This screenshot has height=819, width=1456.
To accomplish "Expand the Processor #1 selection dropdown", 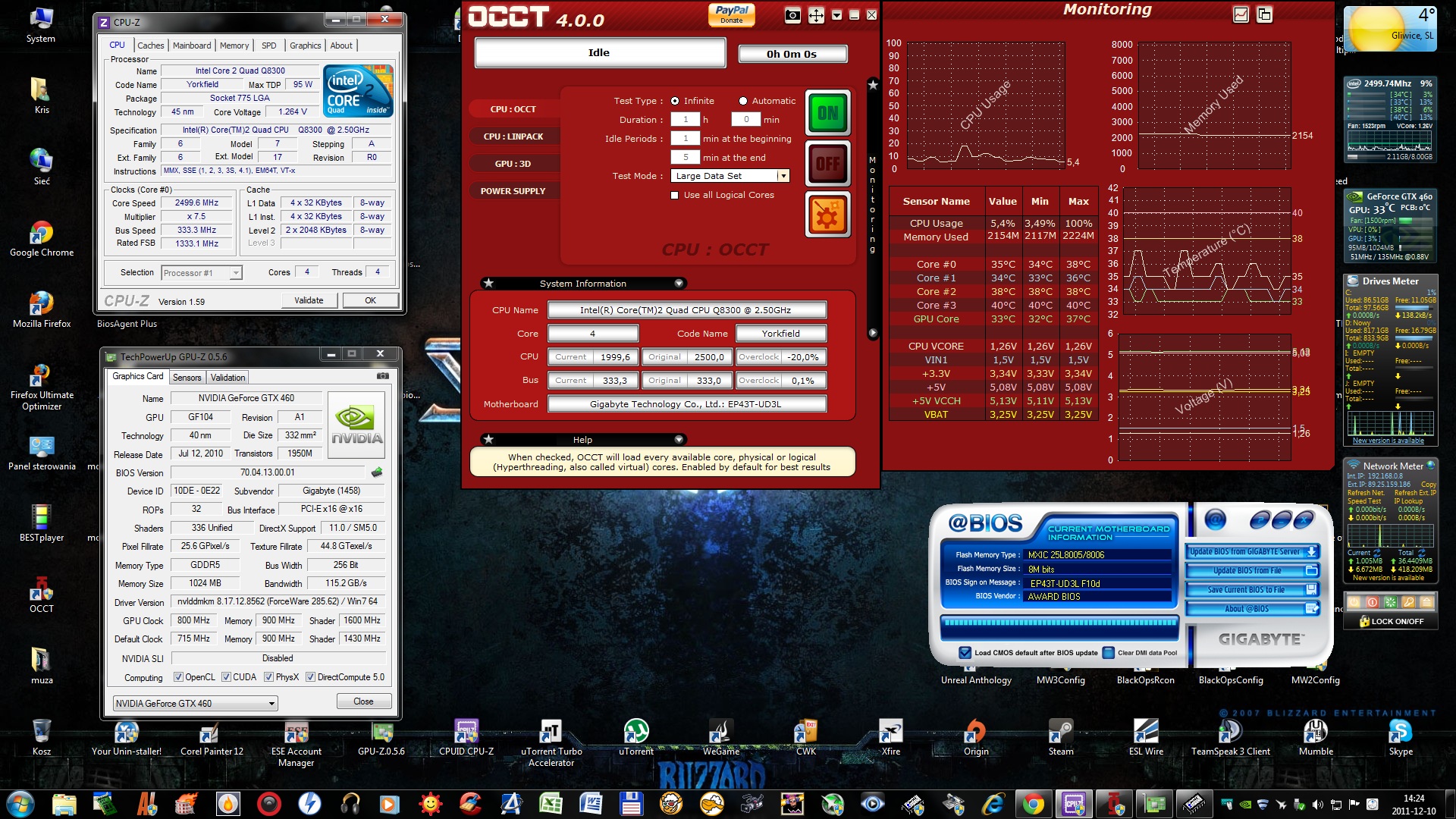I will (236, 273).
